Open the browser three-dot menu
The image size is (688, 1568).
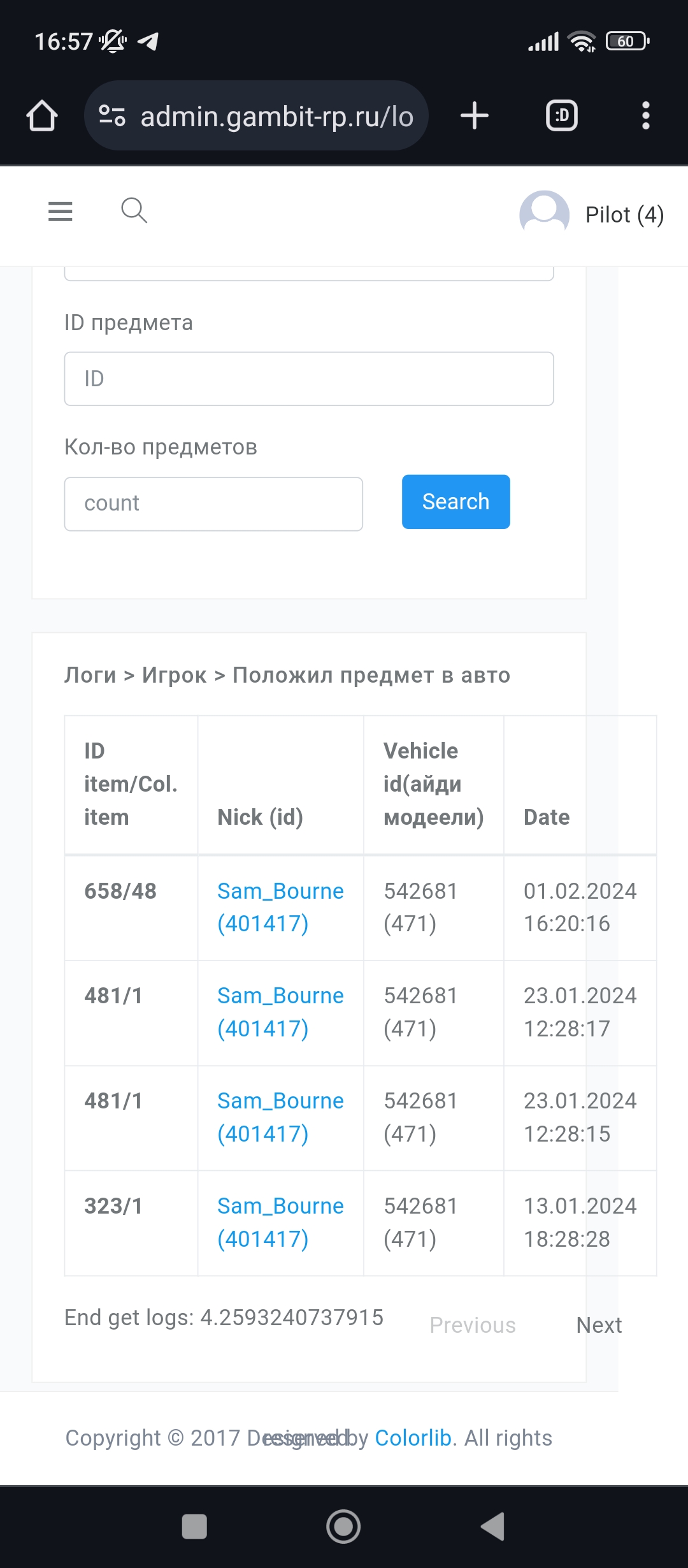645,116
